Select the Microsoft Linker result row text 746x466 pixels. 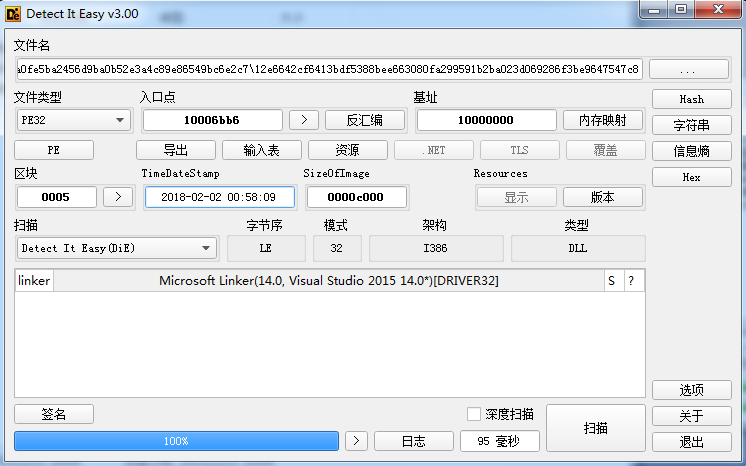click(329, 281)
